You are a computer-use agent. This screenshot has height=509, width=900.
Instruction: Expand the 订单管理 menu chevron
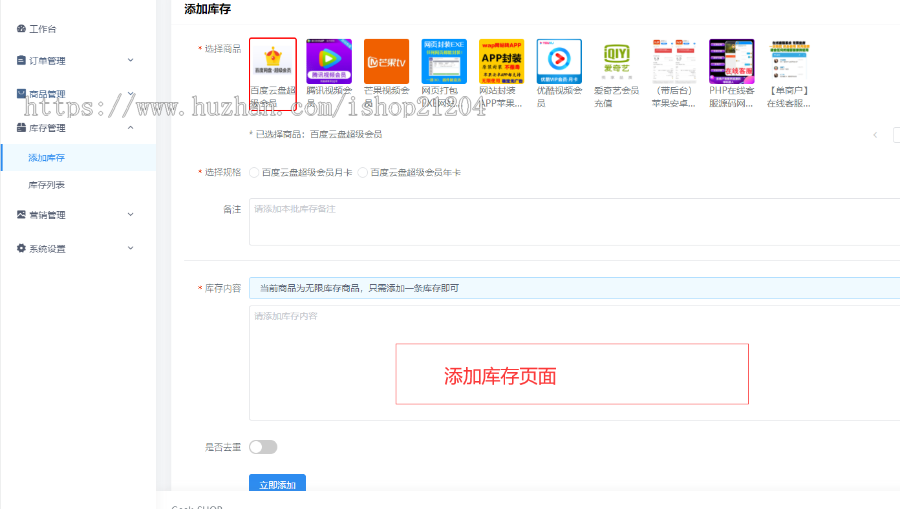tap(131, 60)
